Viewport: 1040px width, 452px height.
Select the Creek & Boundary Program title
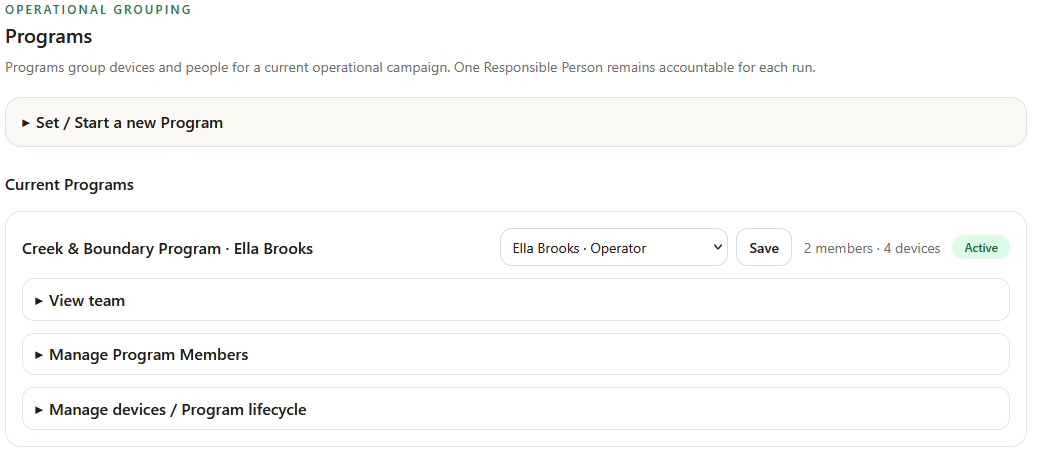[x=121, y=249]
